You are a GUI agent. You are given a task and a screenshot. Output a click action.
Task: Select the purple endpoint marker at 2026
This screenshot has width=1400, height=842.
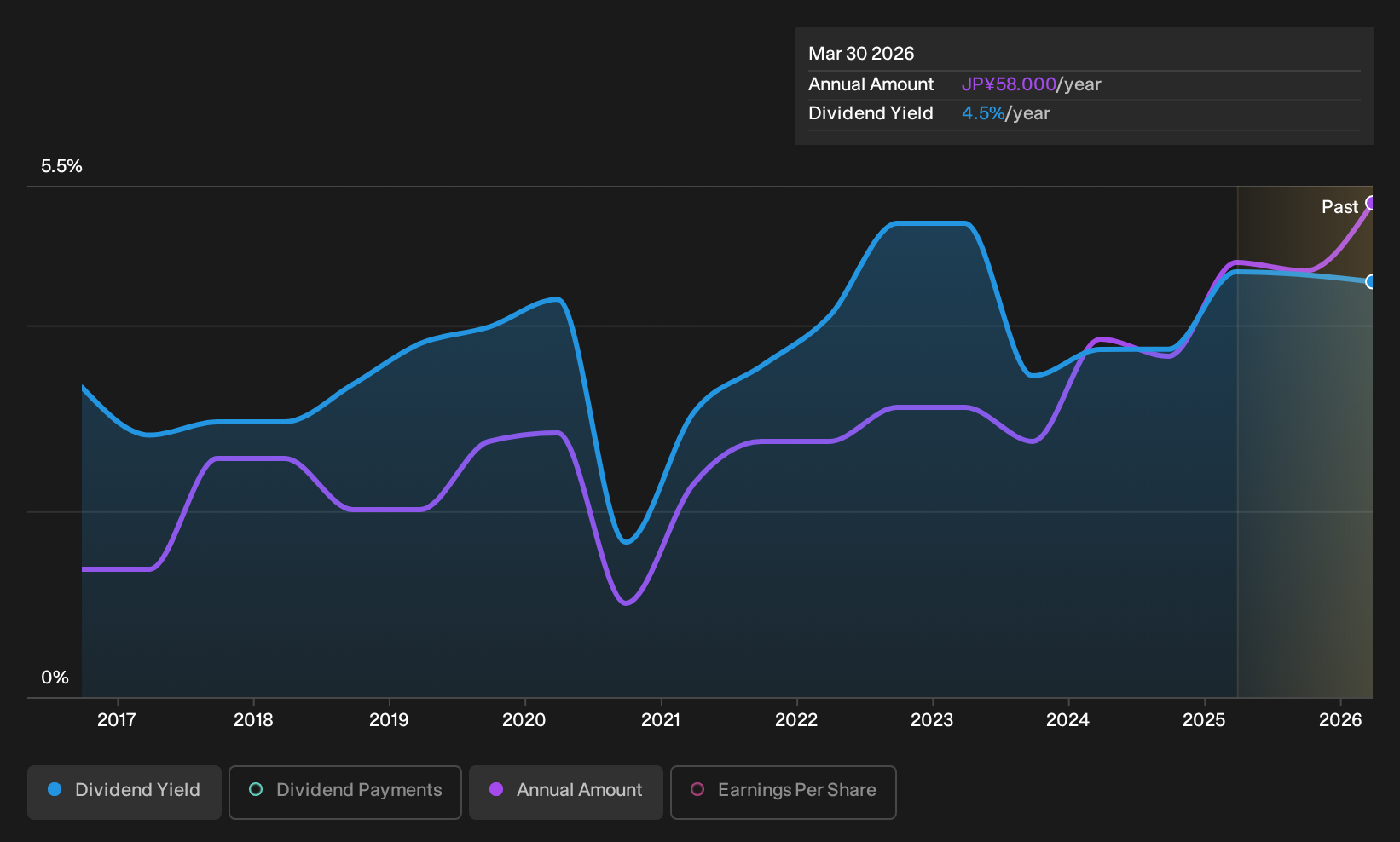tap(1371, 203)
